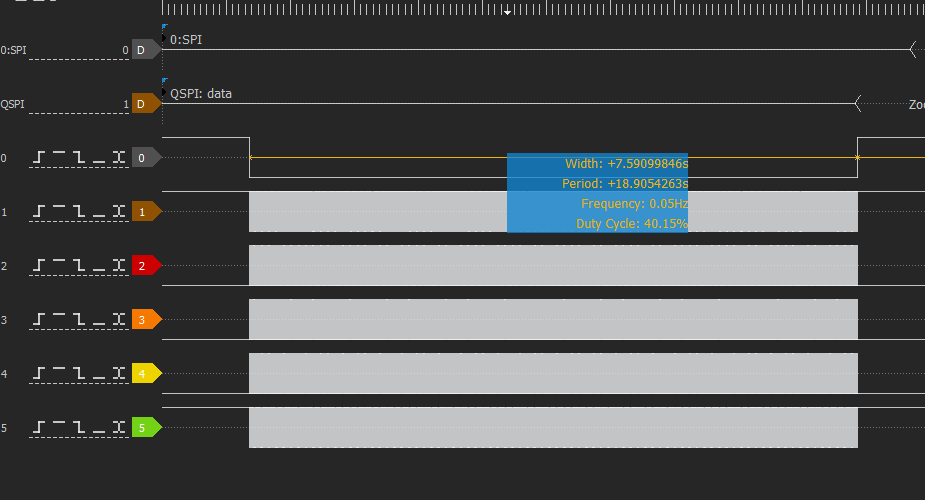Screen dimensions: 925x500
Task: Set either-edge trigger on channel 2
Action: (x=119, y=265)
